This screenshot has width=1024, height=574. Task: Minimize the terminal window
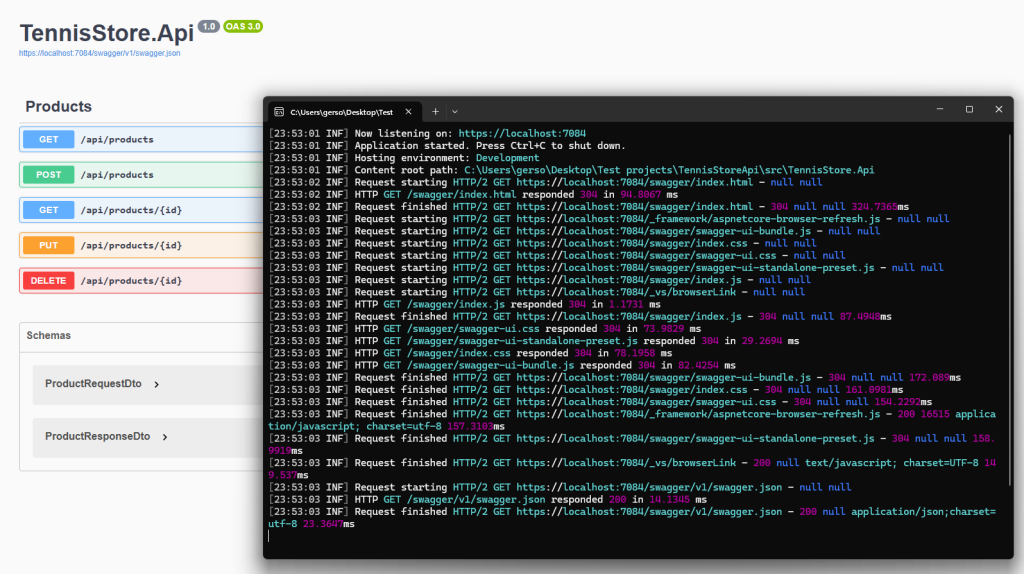[x=940, y=109]
